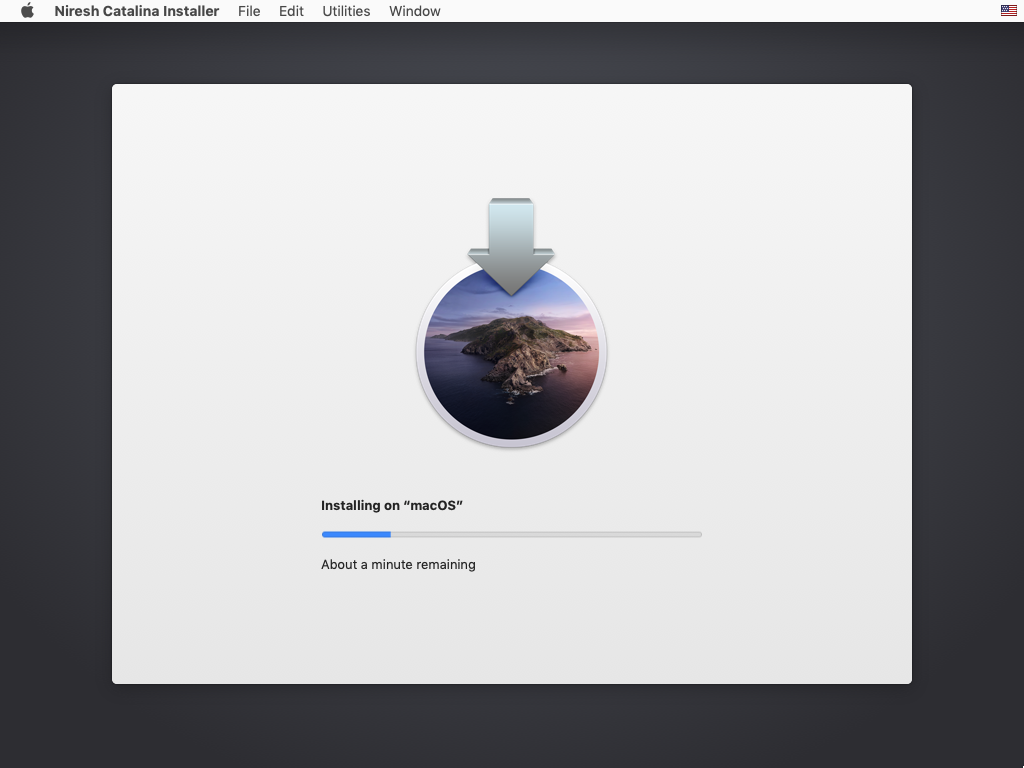
Task: Click the Niresh Catalina Installer menu title
Action: [x=136, y=11]
